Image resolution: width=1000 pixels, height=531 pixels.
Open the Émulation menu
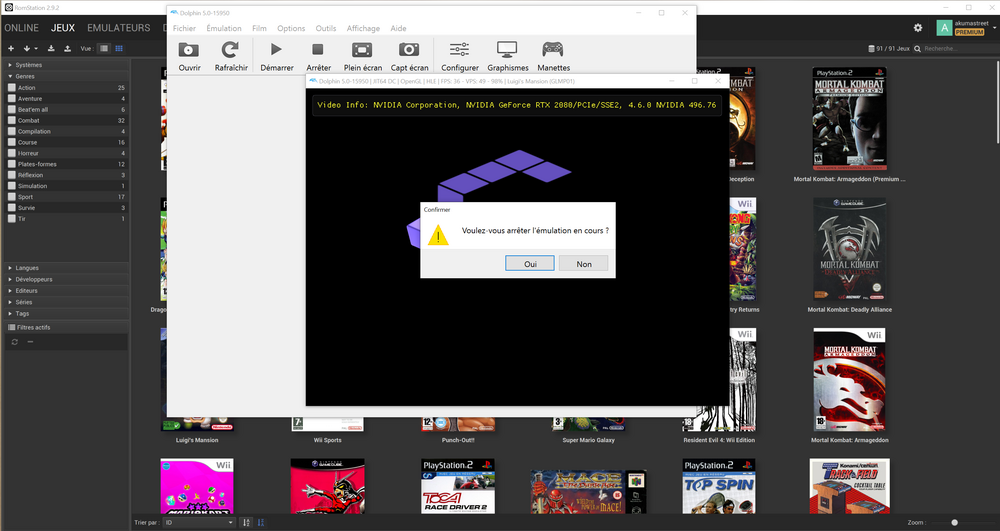tap(224, 29)
